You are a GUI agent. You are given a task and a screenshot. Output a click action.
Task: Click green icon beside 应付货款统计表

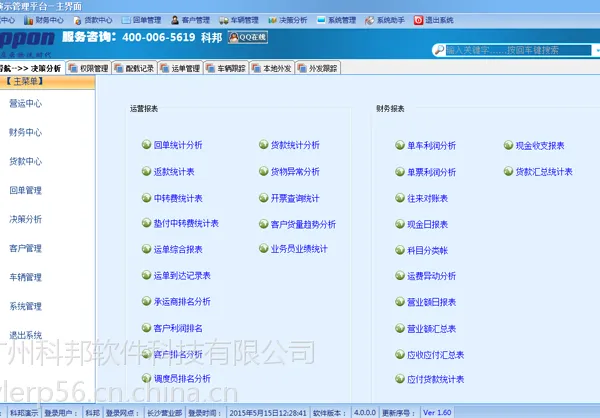pos(400,379)
